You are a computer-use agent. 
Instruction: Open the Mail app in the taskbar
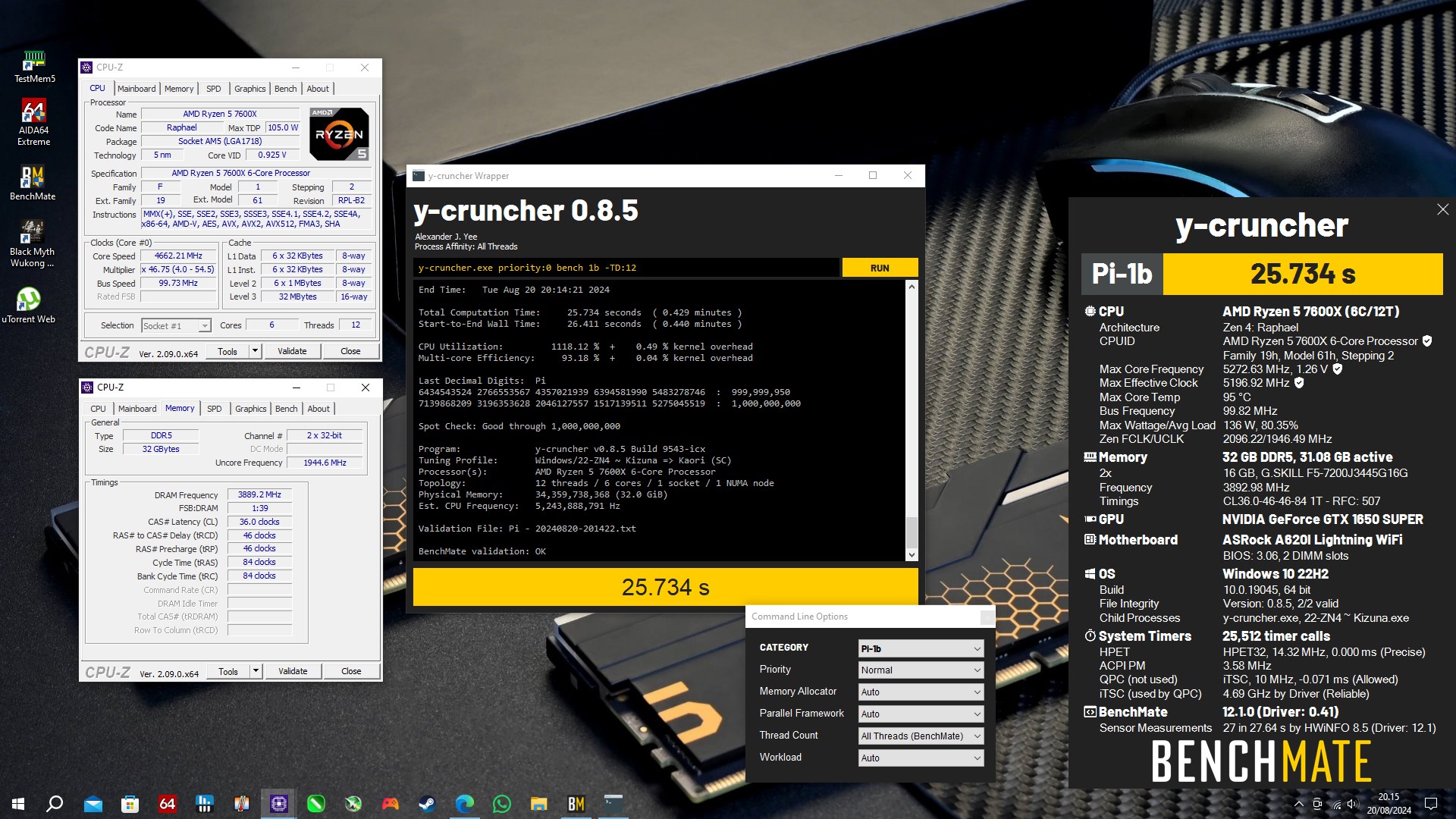click(x=93, y=804)
